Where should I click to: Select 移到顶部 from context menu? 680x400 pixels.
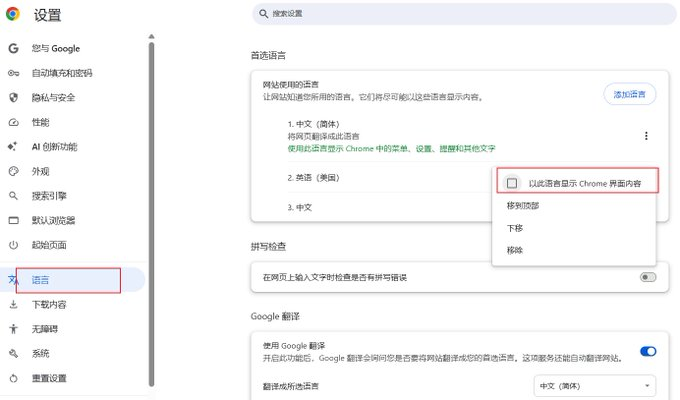(x=522, y=205)
